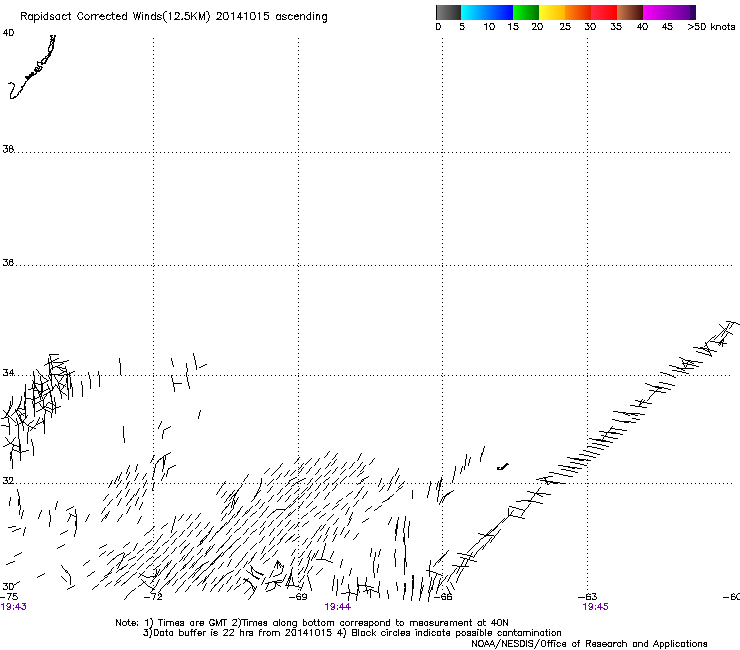Choose the yellow 20-25 knots color segment
This screenshot has width=740, height=650.
click(552, 12)
